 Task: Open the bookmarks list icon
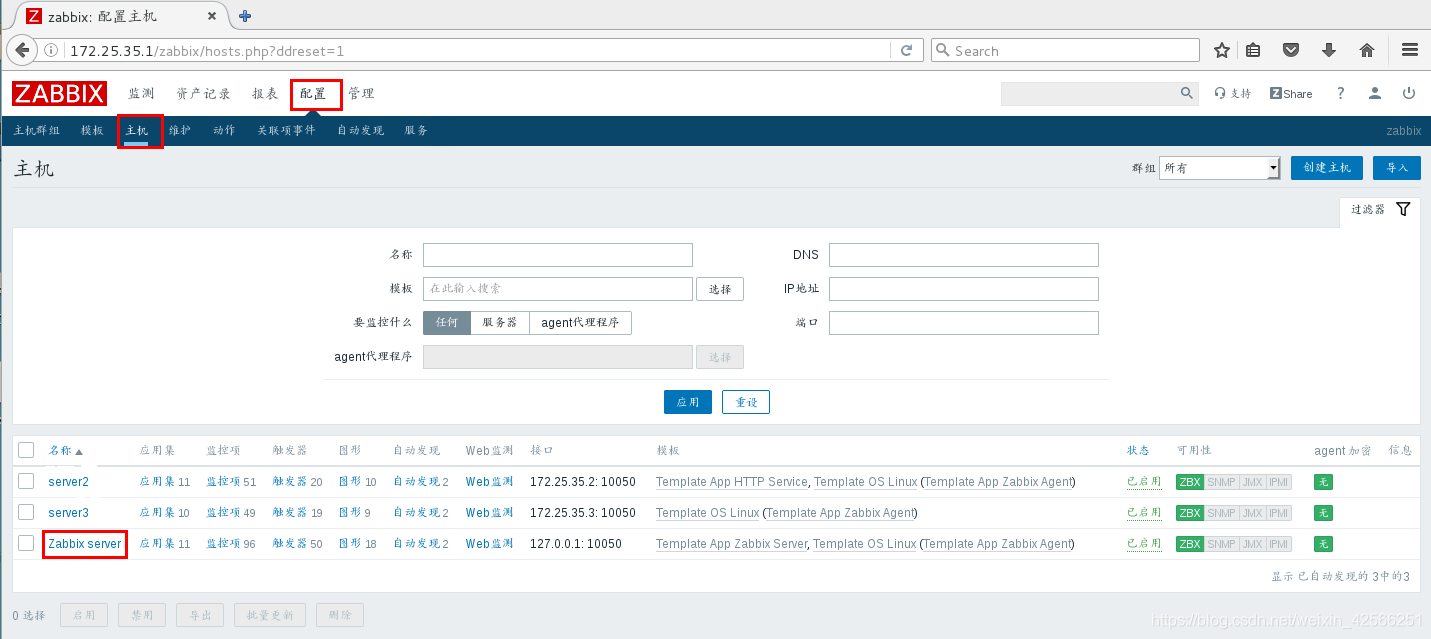pos(1253,50)
